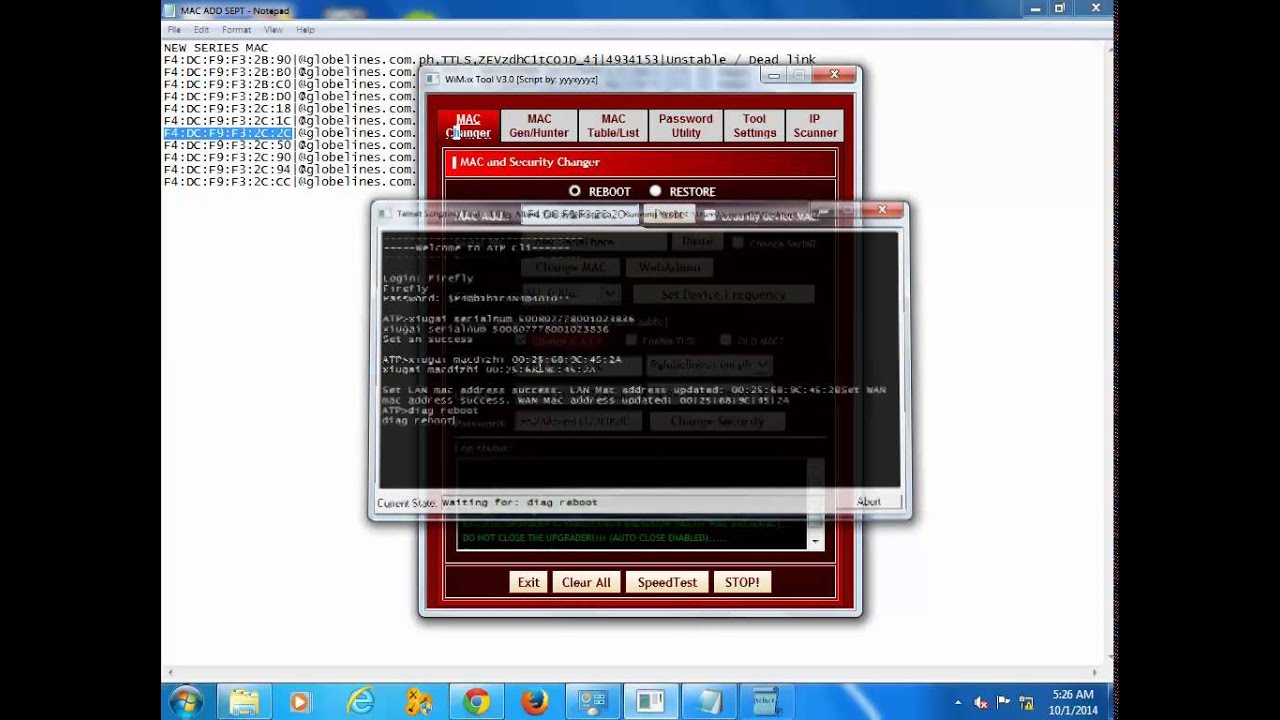This screenshot has width=1280, height=720.
Task: Click the "MAC and Security Changer" header
Action: 529,162
